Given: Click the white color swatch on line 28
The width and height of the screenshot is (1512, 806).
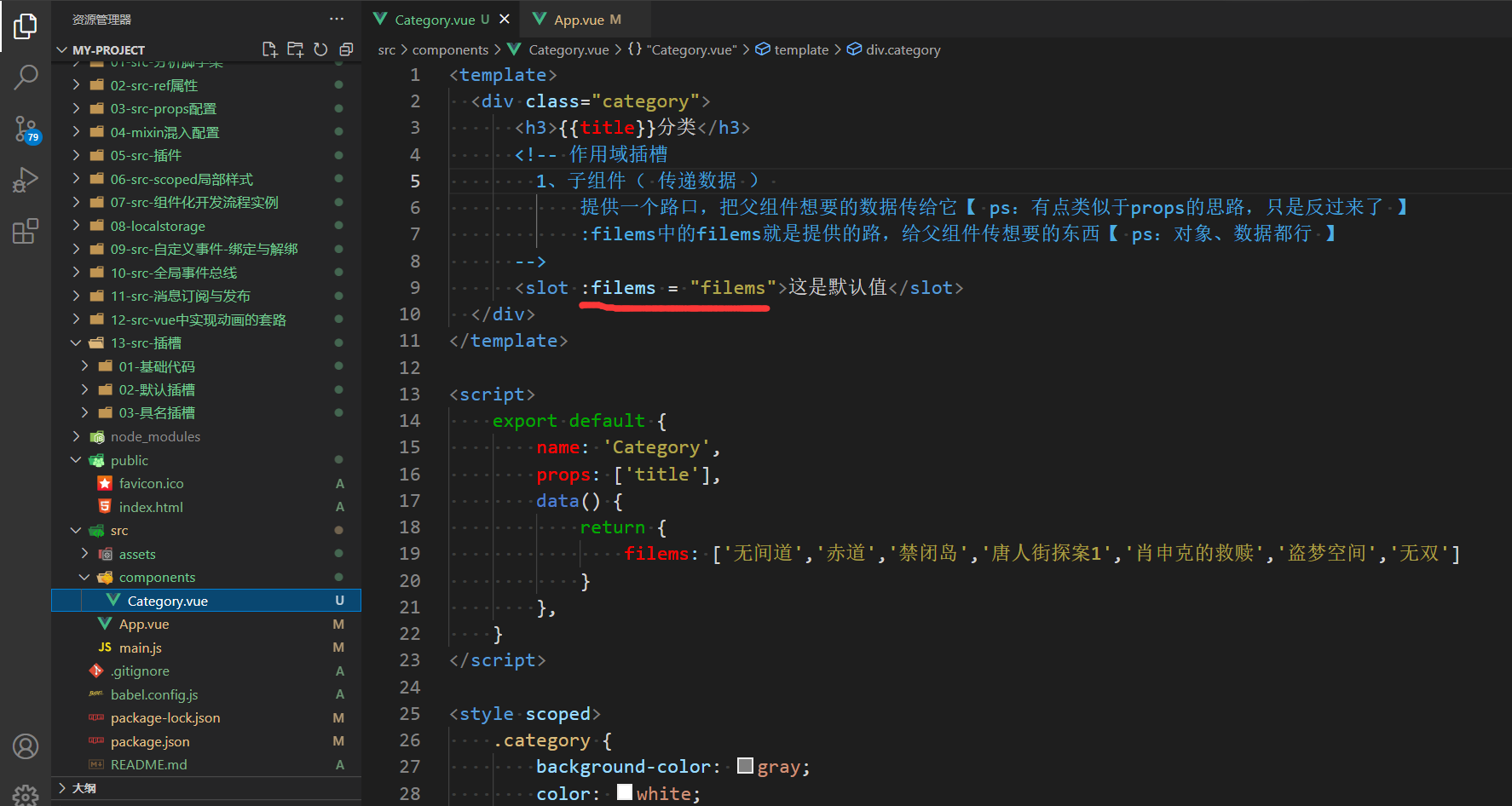Looking at the screenshot, I should 625,792.
